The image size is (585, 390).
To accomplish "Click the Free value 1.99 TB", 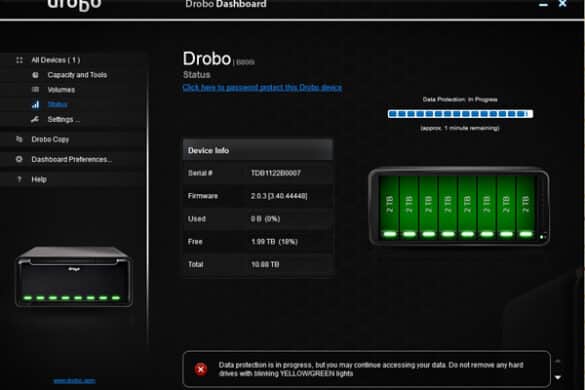I will [274, 242].
